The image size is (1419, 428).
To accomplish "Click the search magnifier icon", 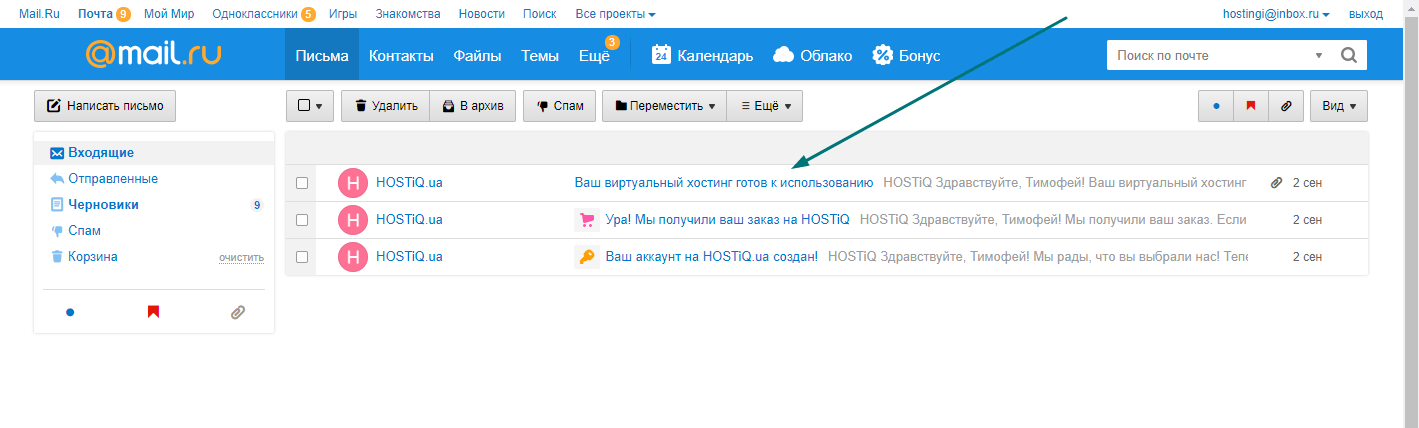I will click(1348, 56).
